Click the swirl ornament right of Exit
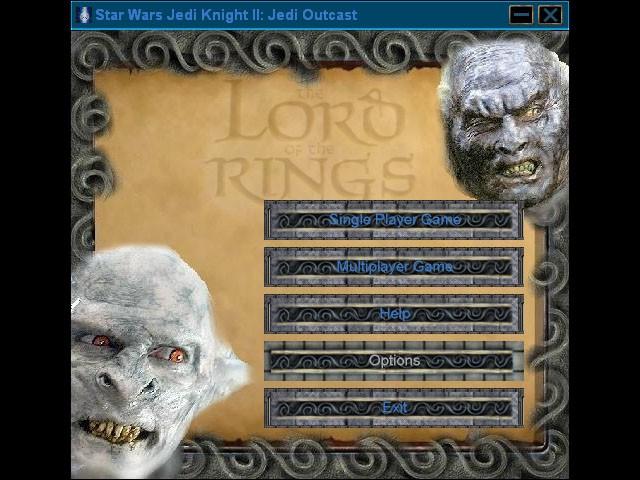The image size is (640, 480). click(x=490, y=408)
